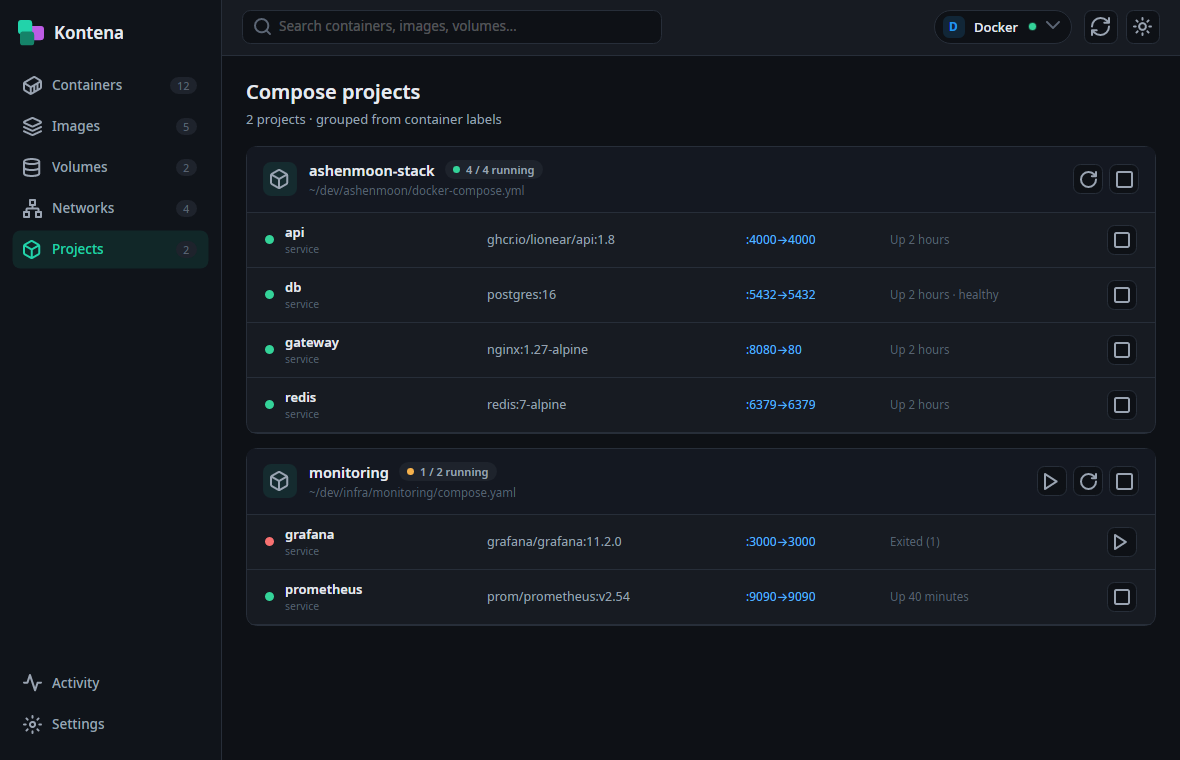Click the Up 40 minutes status
This screenshot has height=760, width=1180.
point(929,596)
